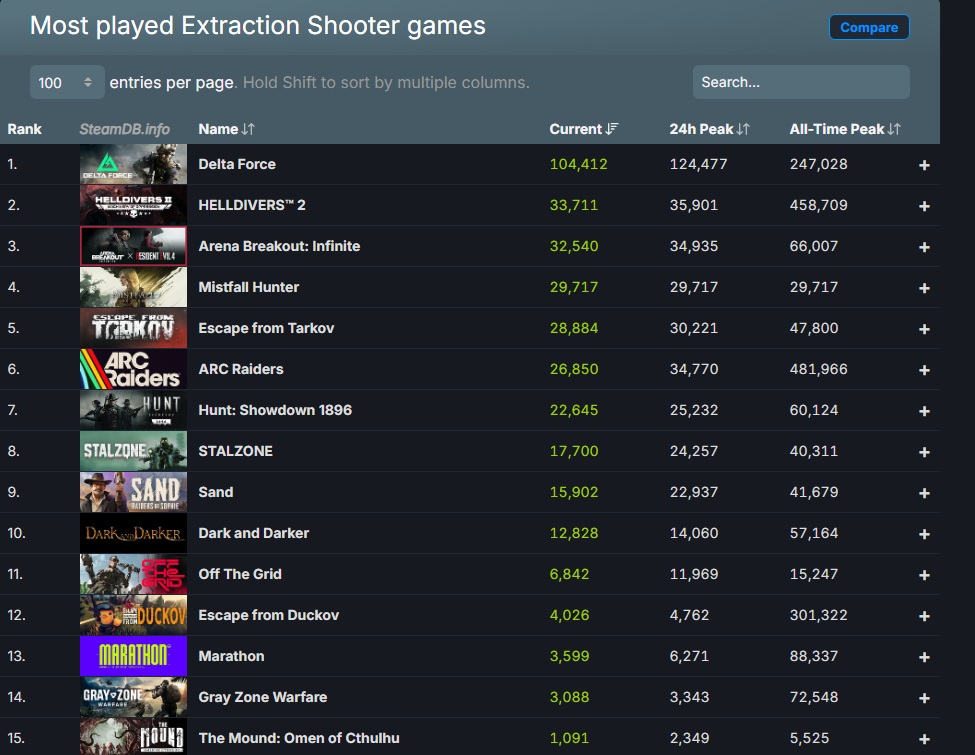
Task: Sort by 24h Peak column
Action: (709, 129)
